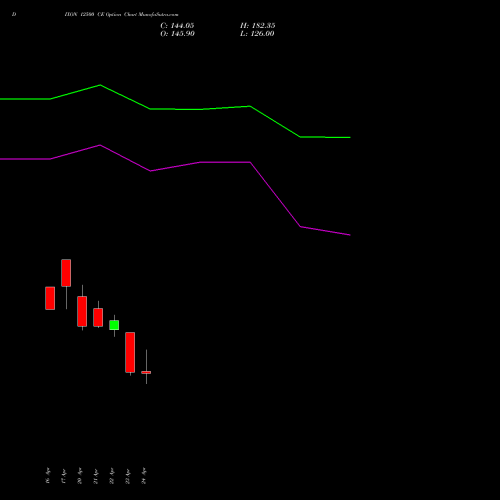The height and width of the screenshot is (500, 500).
Task: Select the red candle for 21 Apr
Action: coord(98,317)
